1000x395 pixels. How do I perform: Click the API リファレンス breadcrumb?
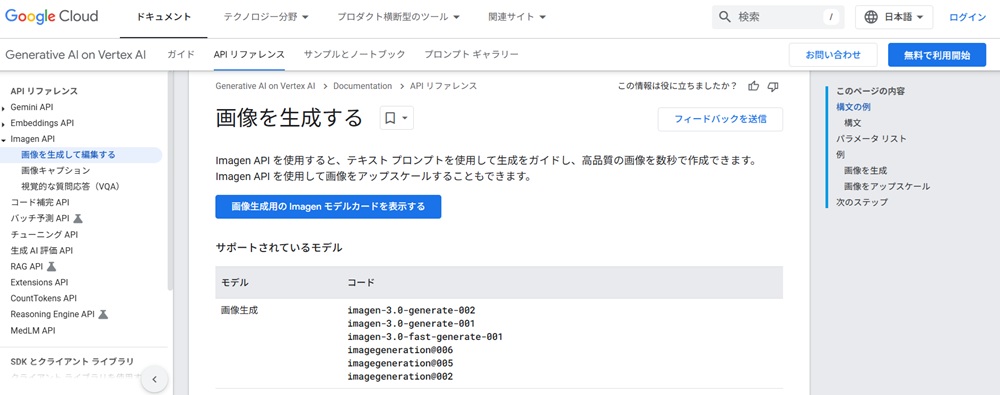point(443,86)
